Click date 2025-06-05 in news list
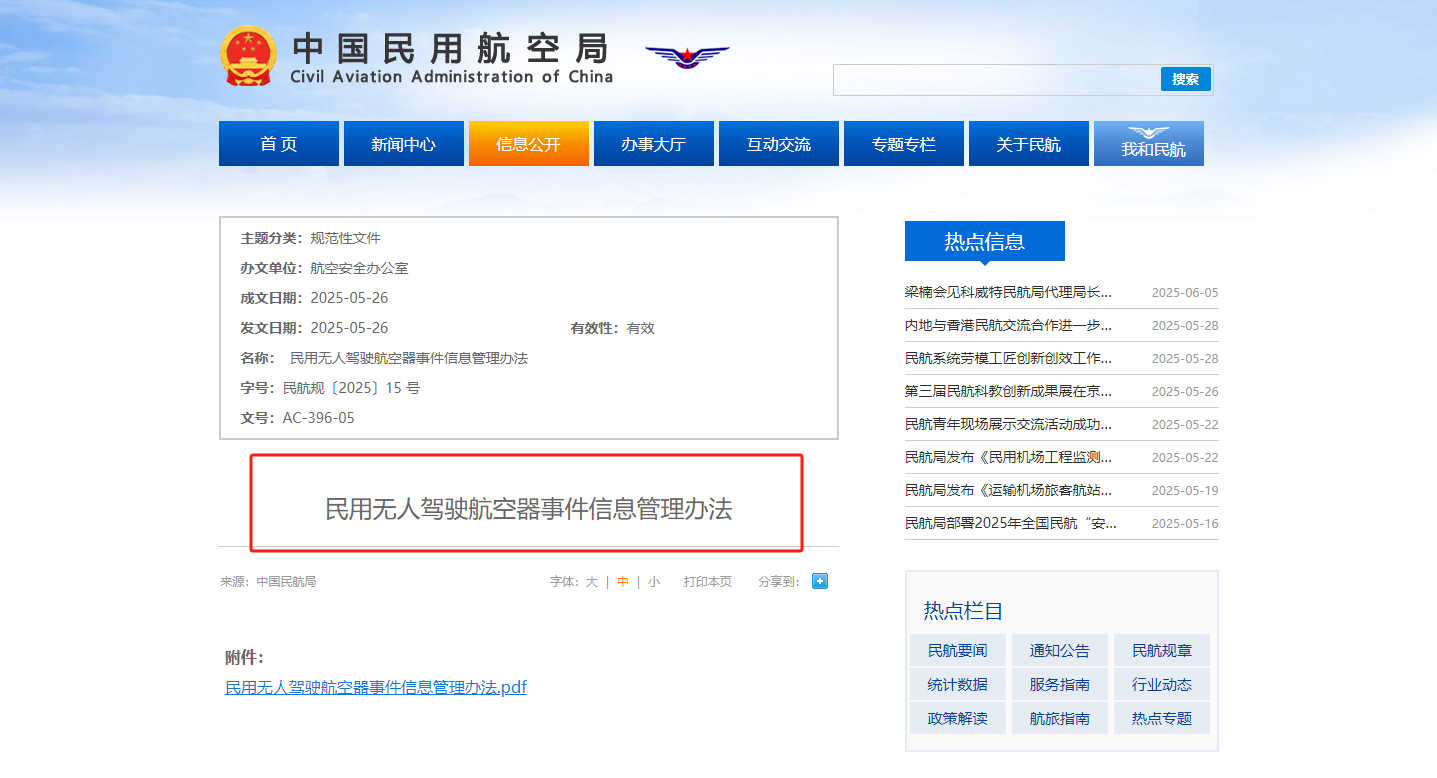Viewport: 1437px width, 778px height. click(1185, 293)
